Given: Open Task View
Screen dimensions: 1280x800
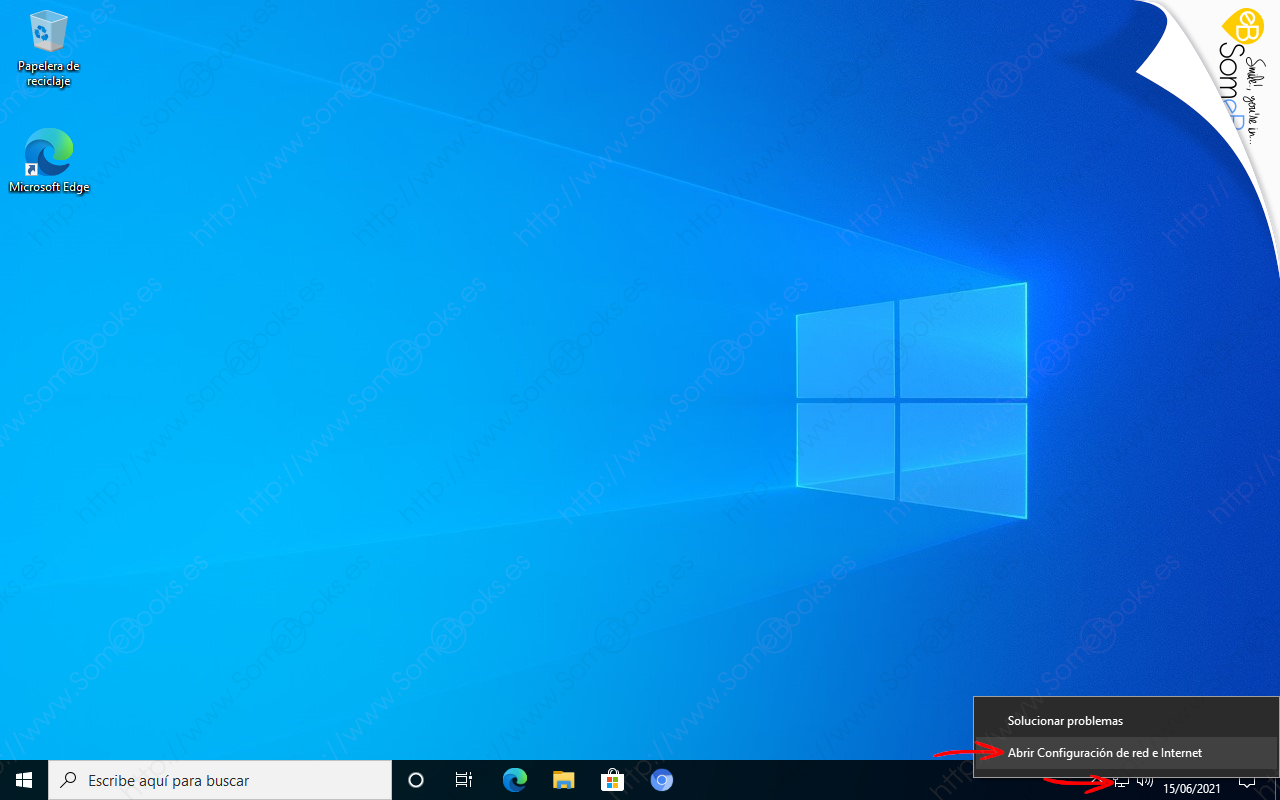Looking at the screenshot, I should (x=463, y=780).
